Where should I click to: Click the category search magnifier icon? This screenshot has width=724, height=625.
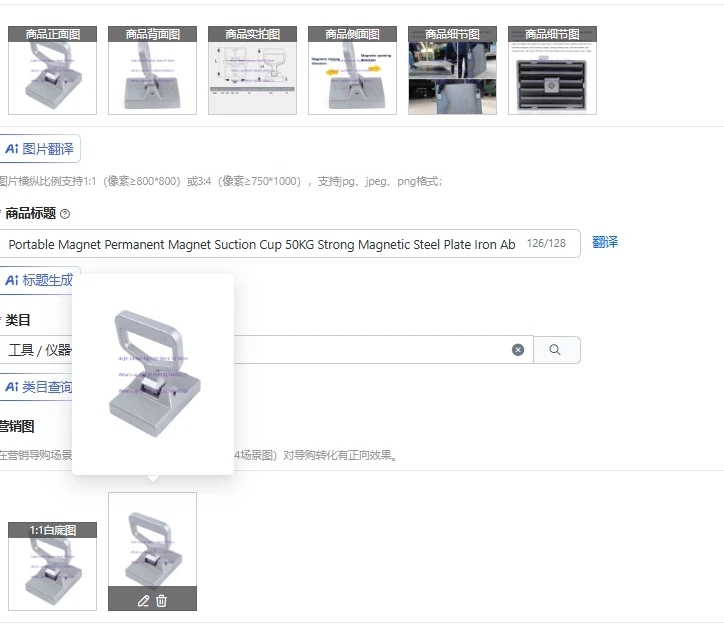click(555, 350)
